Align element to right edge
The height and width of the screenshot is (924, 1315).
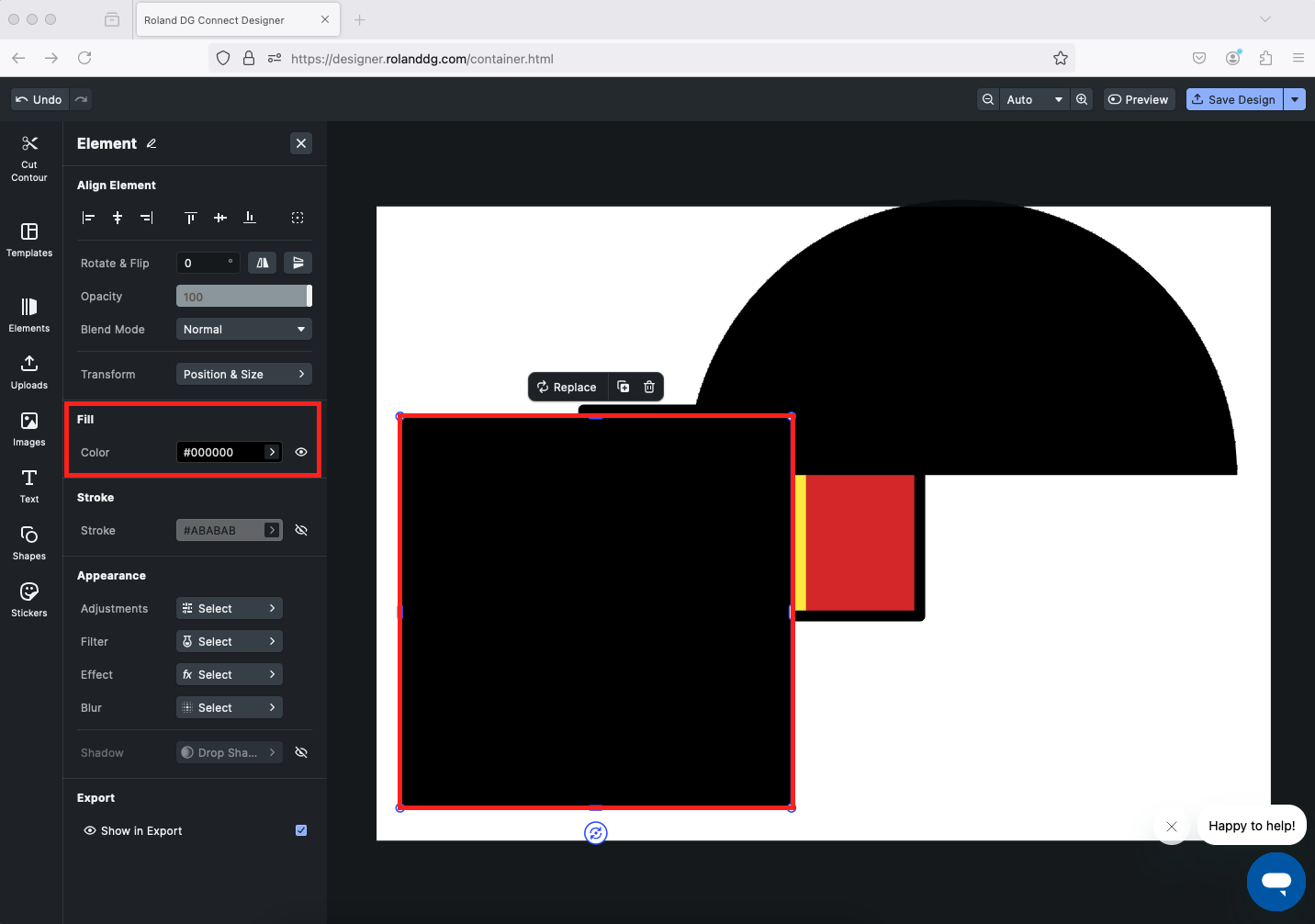(x=147, y=218)
